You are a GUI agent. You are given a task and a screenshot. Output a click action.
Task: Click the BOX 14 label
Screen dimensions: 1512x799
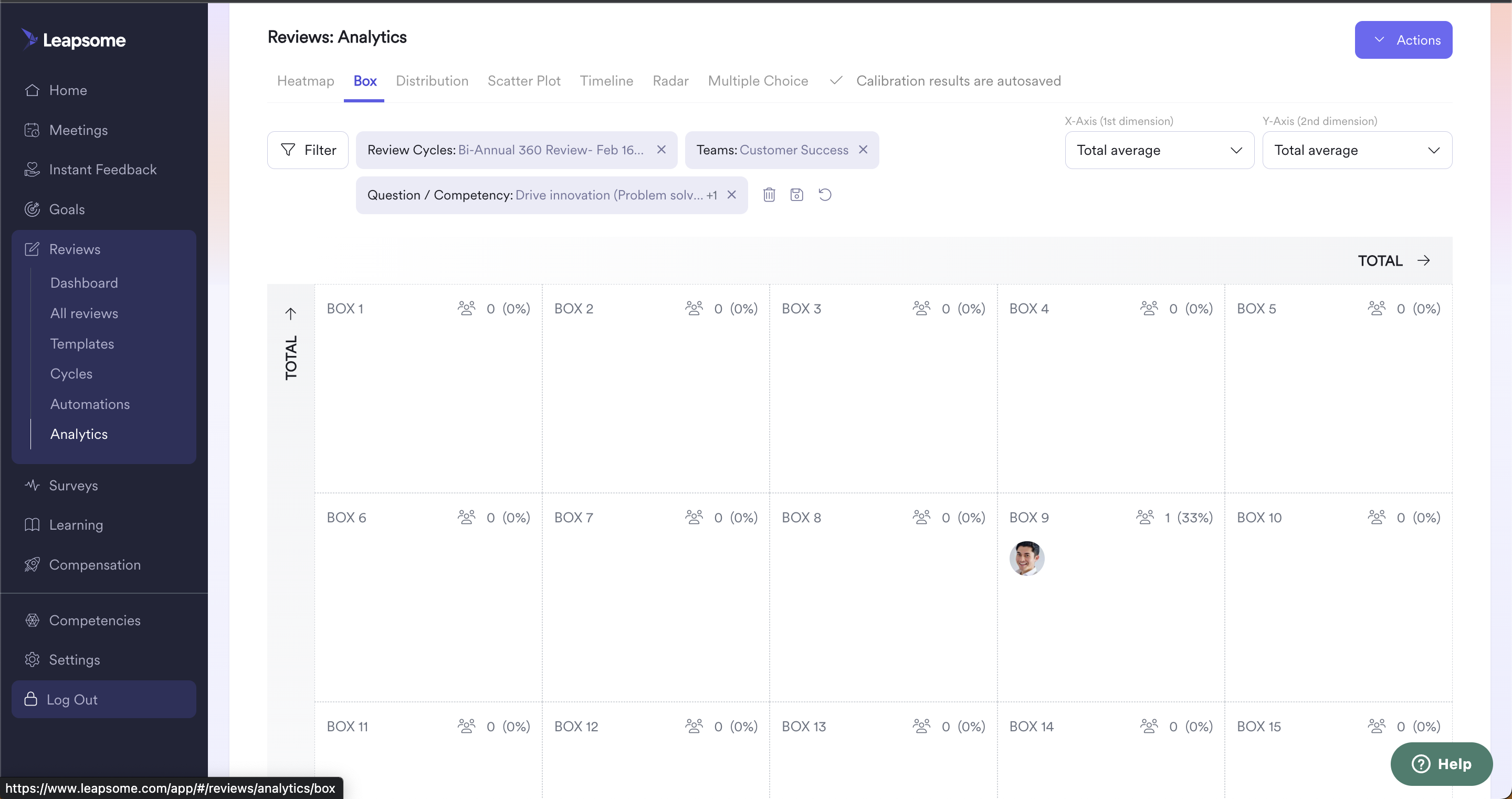(1031, 726)
